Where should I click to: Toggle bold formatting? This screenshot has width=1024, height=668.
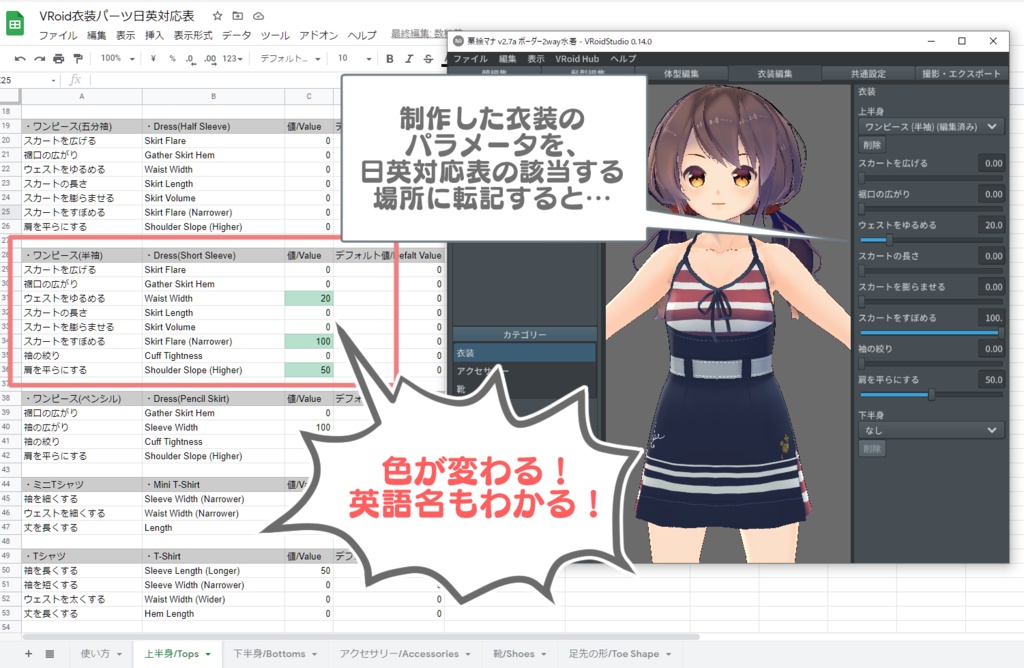pyautogui.click(x=388, y=58)
